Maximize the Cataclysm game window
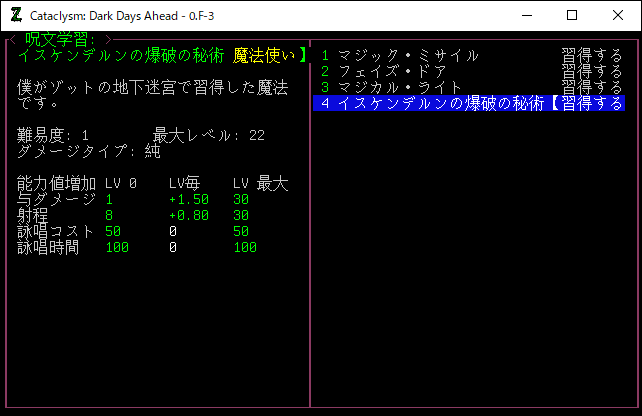Image resolution: width=642 pixels, height=416 pixels. (572, 15)
